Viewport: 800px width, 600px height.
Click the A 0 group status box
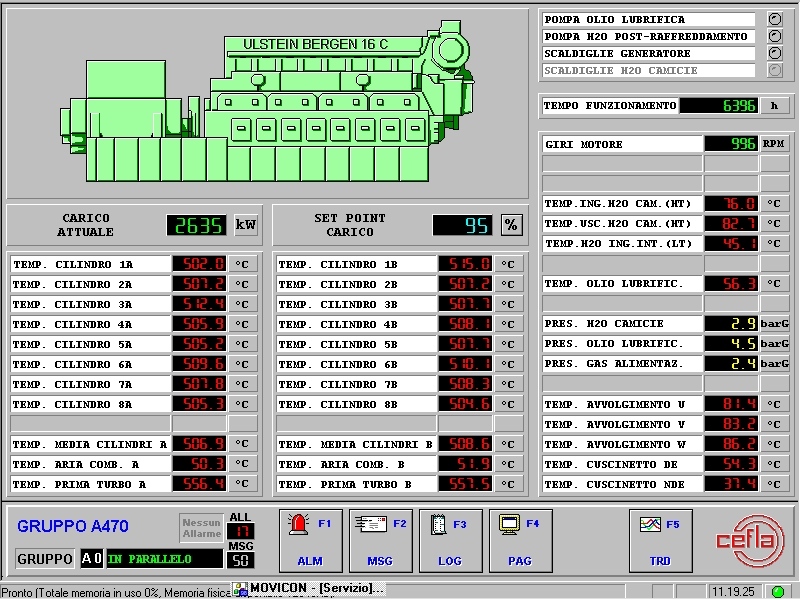[x=92, y=559]
